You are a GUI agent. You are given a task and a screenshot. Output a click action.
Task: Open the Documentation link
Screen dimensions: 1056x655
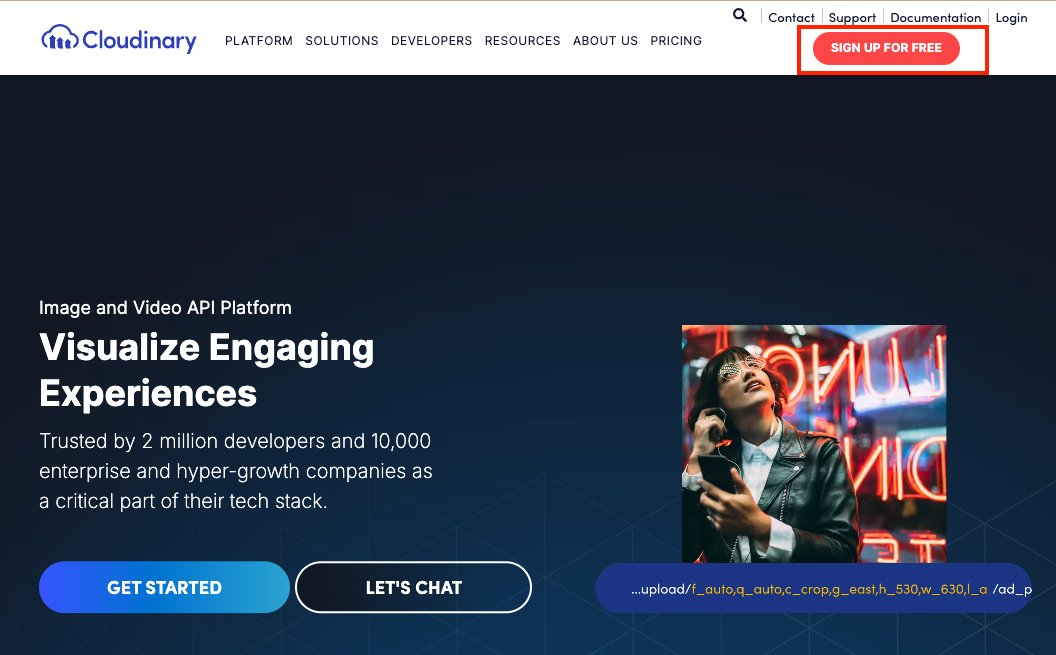coord(935,18)
